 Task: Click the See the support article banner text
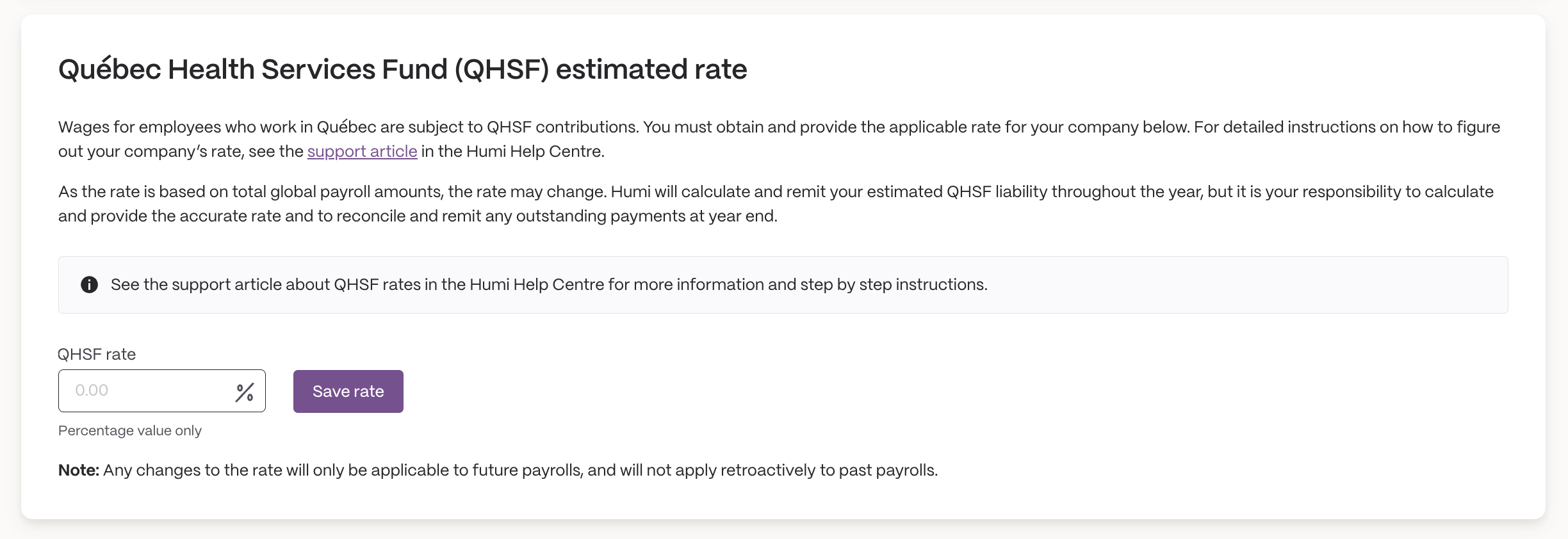click(x=549, y=285)
